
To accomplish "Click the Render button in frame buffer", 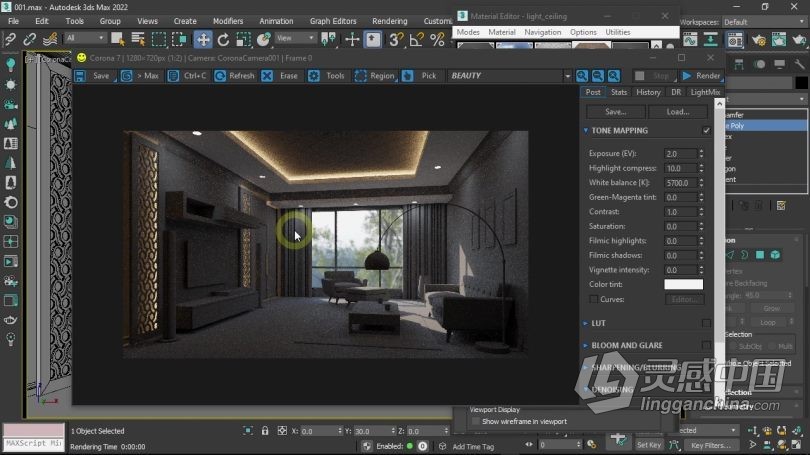I will pos(701,76).
